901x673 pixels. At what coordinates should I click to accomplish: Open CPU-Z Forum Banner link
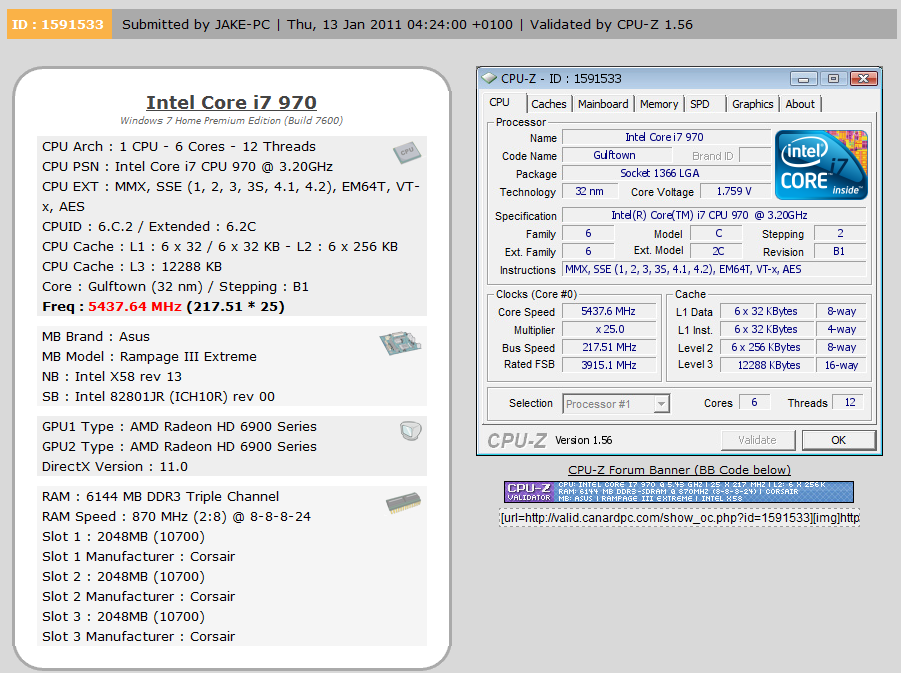pos(679,470)
